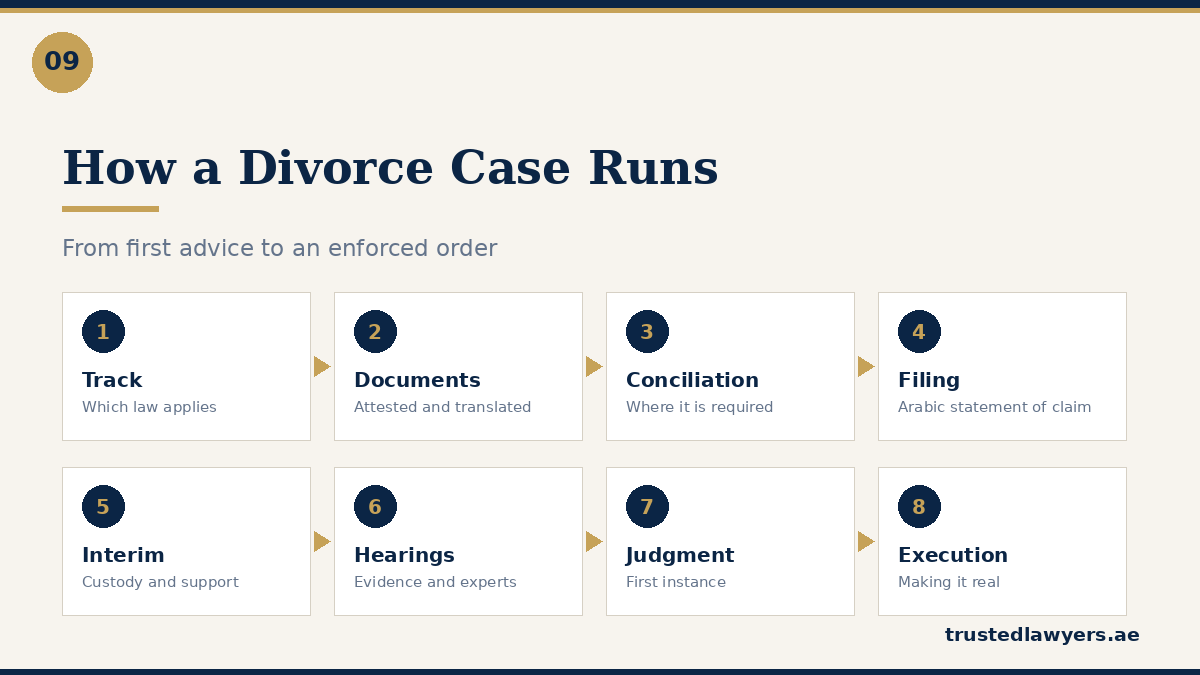Click the 'Hearings' heading
The width and height of the screenshot is (1200, 675).
404,555
